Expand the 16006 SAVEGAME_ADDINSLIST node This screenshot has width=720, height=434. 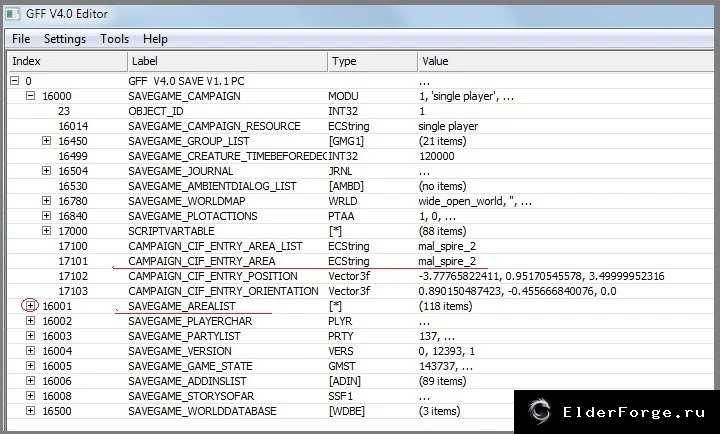[30, 381]
